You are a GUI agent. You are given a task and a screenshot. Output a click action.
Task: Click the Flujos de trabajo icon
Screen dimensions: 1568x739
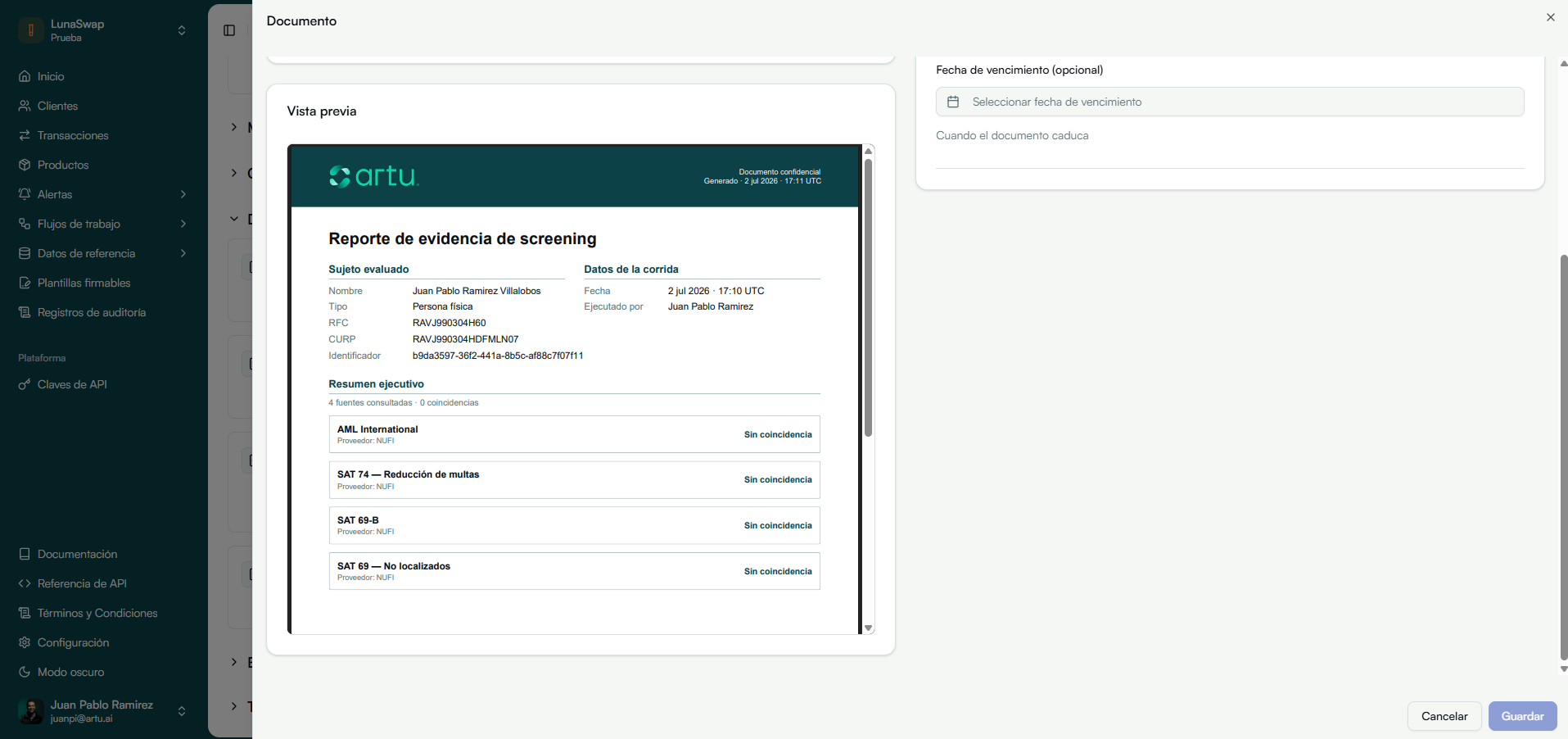pos(25,224)
